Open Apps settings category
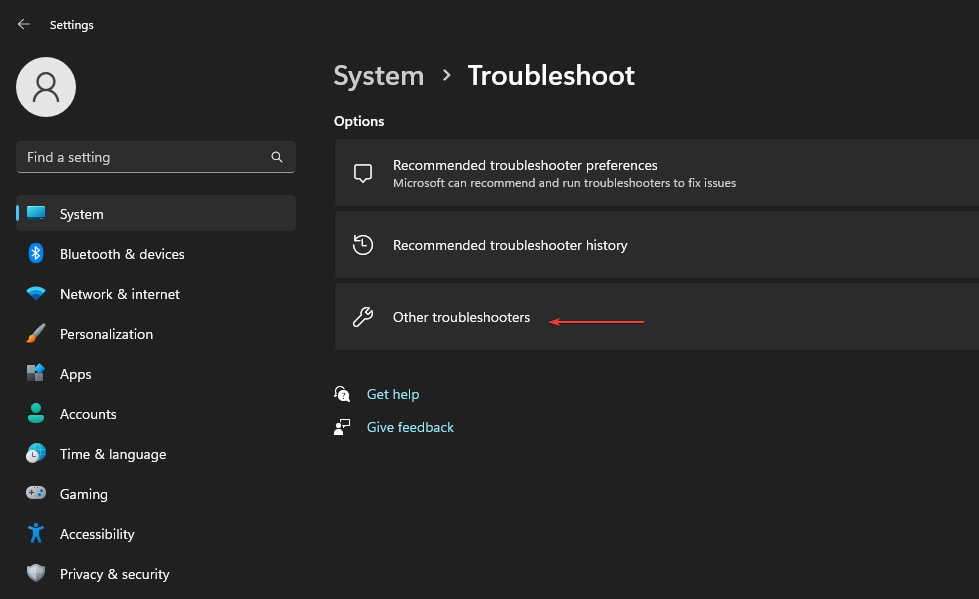Viewport: 979px width, 599px height. (75, 374)
